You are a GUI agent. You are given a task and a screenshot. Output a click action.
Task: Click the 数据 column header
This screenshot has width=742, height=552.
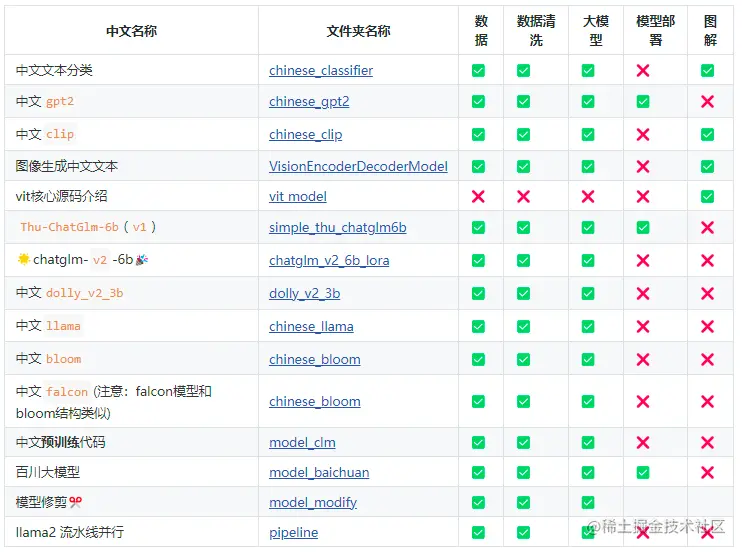481,30
